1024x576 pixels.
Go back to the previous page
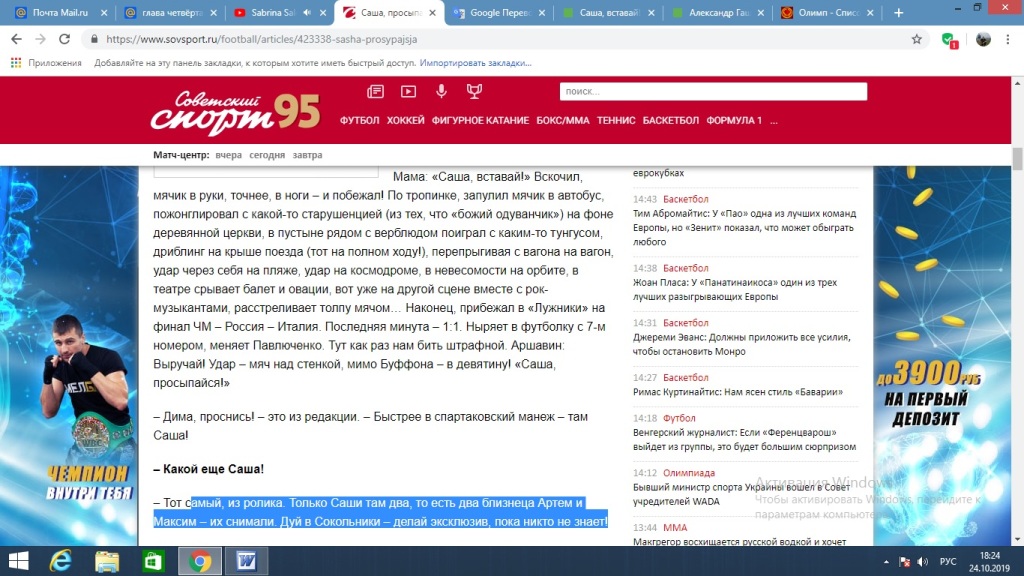click(16, 39)
